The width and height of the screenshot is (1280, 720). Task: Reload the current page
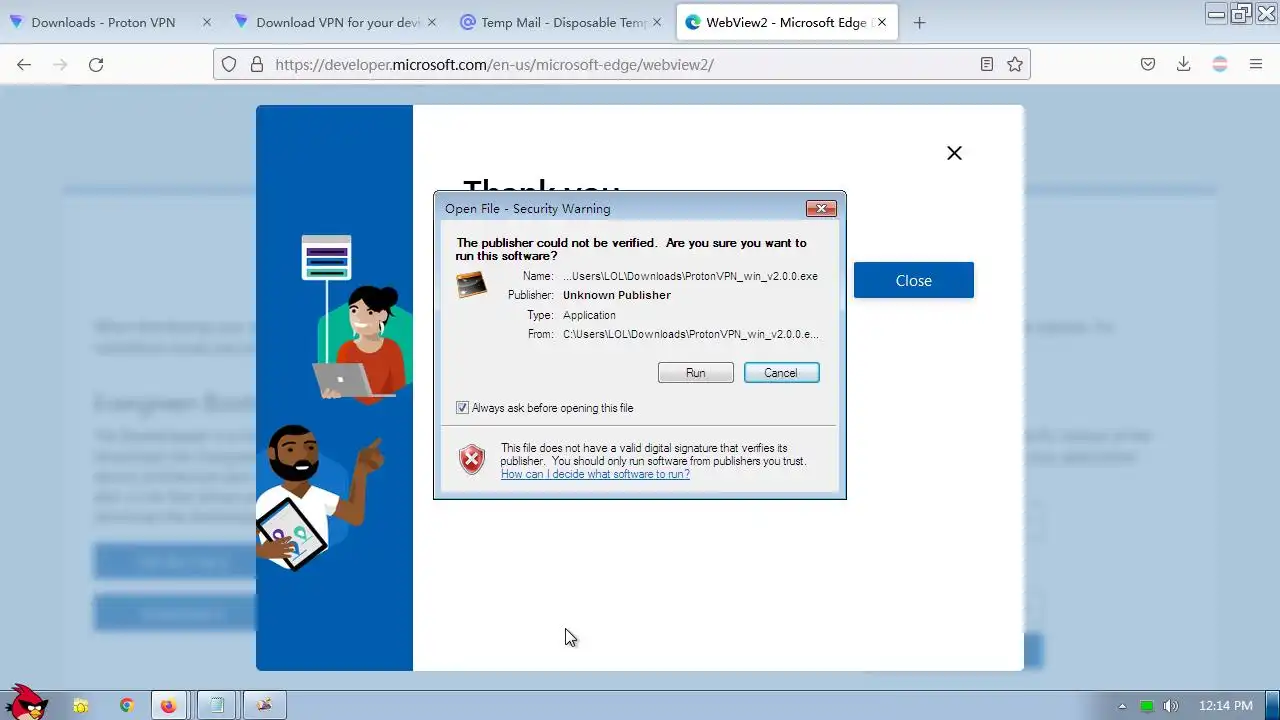96,64
